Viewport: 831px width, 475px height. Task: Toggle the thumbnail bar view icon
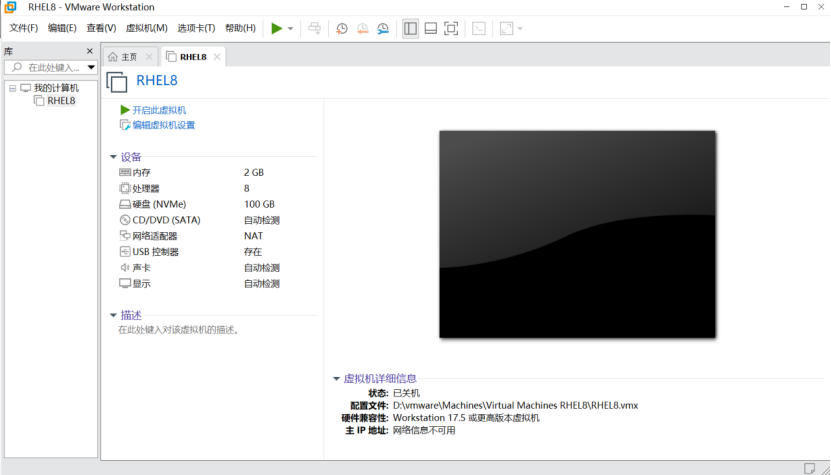coord(431,29)
